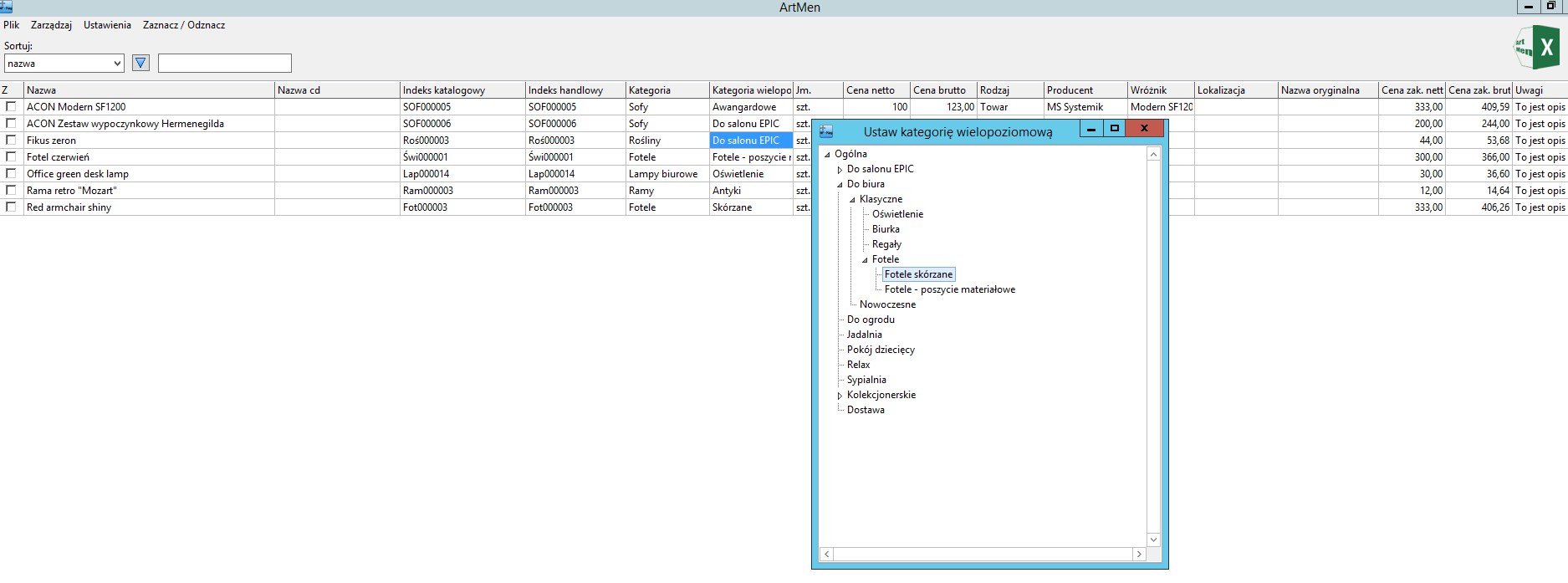Click the 123,00 gross price cell
The width and height of the screenshot is (1568, 583).
(x=943, y=106)
